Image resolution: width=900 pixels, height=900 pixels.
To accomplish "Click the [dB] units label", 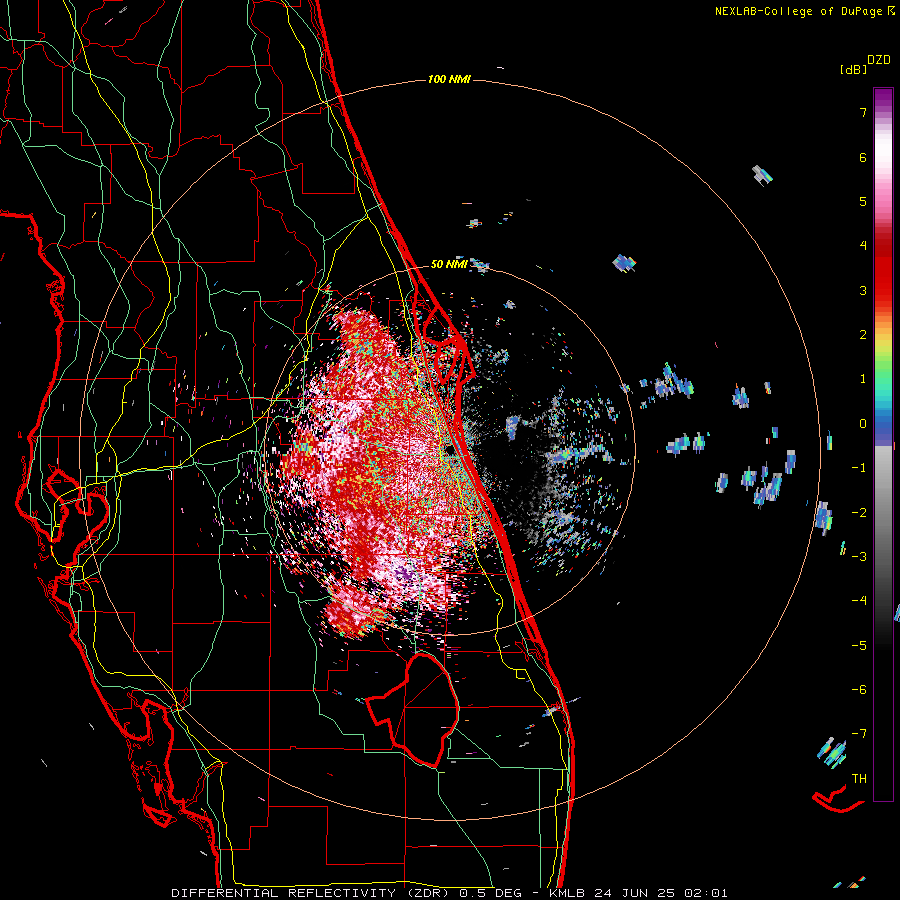I will pos(854,69).
